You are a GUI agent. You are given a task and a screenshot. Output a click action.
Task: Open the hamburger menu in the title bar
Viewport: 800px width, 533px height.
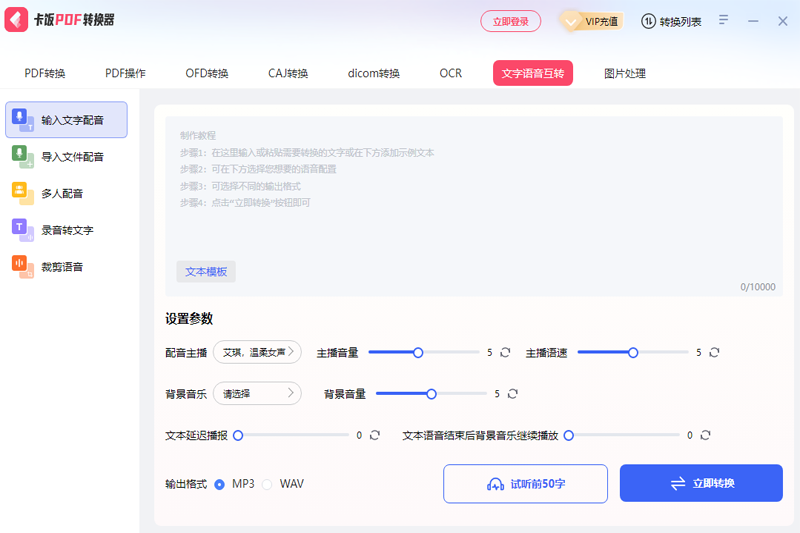pos(723,20)
